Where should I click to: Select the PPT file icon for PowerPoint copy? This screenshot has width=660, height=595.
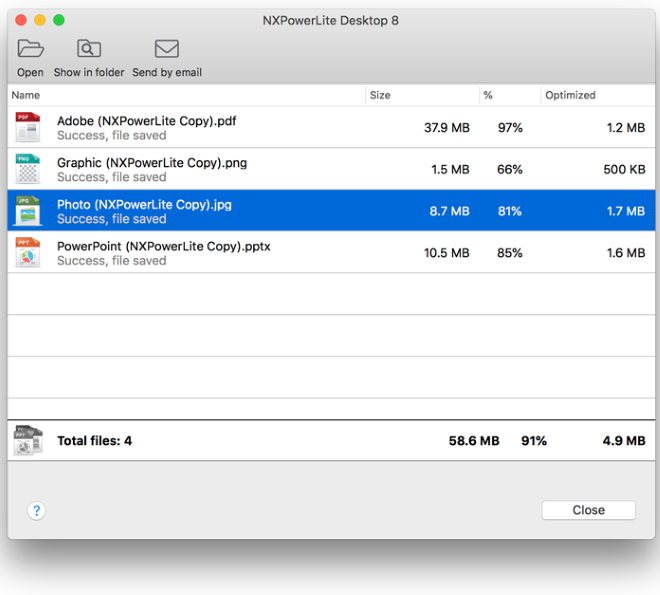28,252
